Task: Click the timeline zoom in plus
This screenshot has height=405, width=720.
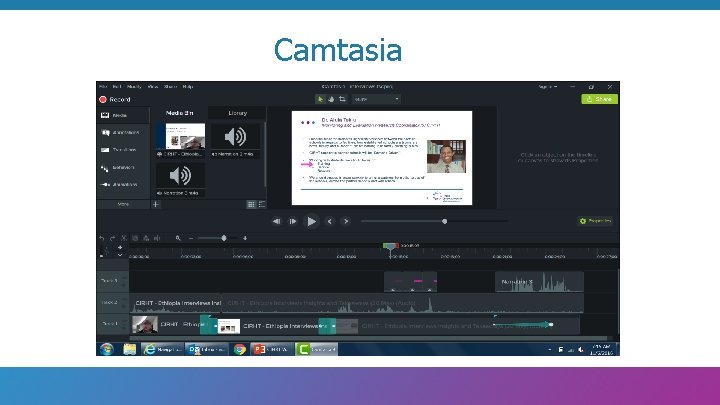Action: pyautogui.click(x=245, y=238)
